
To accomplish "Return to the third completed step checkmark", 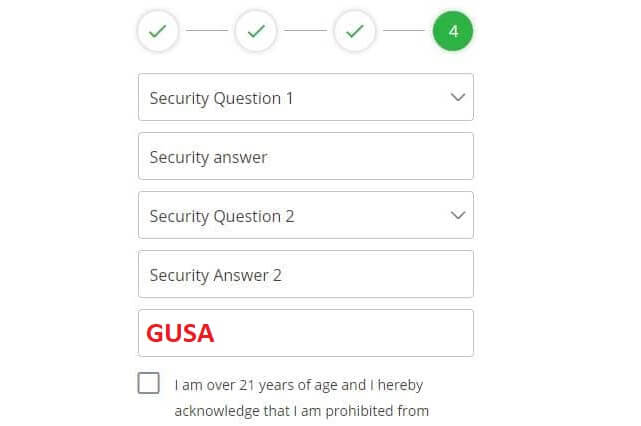I will pyautogui.click(x=354, y=31).
